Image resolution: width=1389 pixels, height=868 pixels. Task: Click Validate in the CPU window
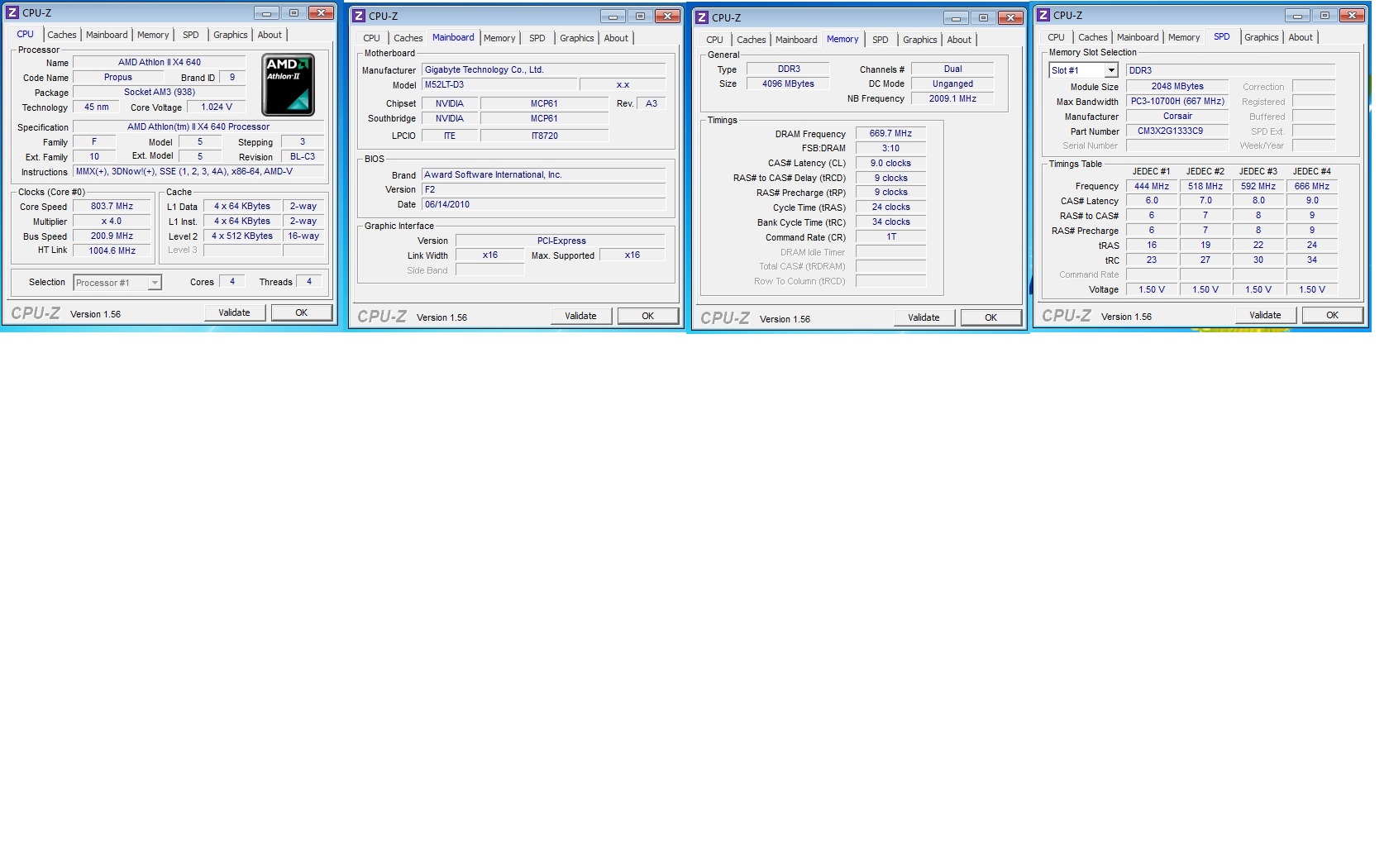point(235,312)
